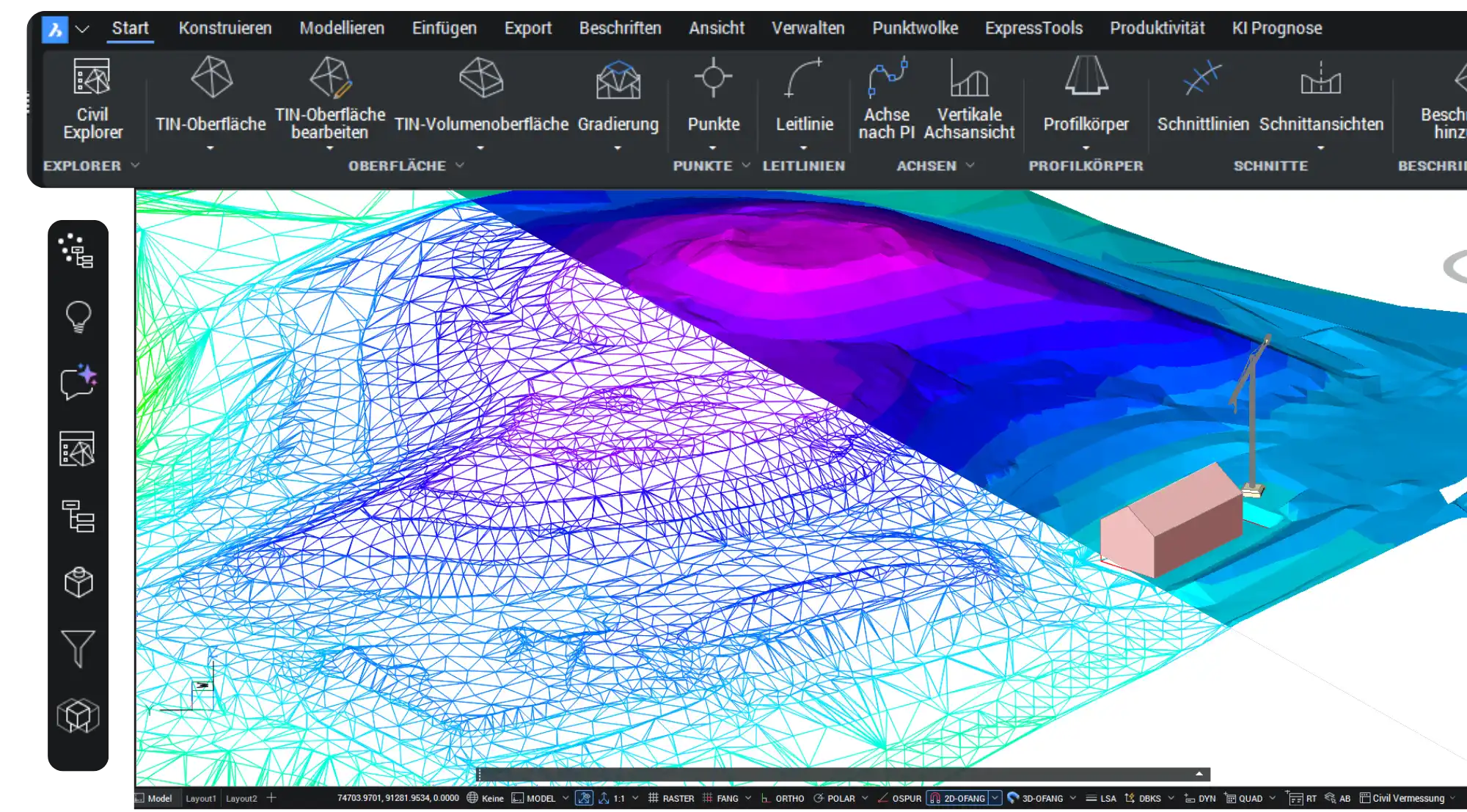Click the pink house model in viewport

1171,520
